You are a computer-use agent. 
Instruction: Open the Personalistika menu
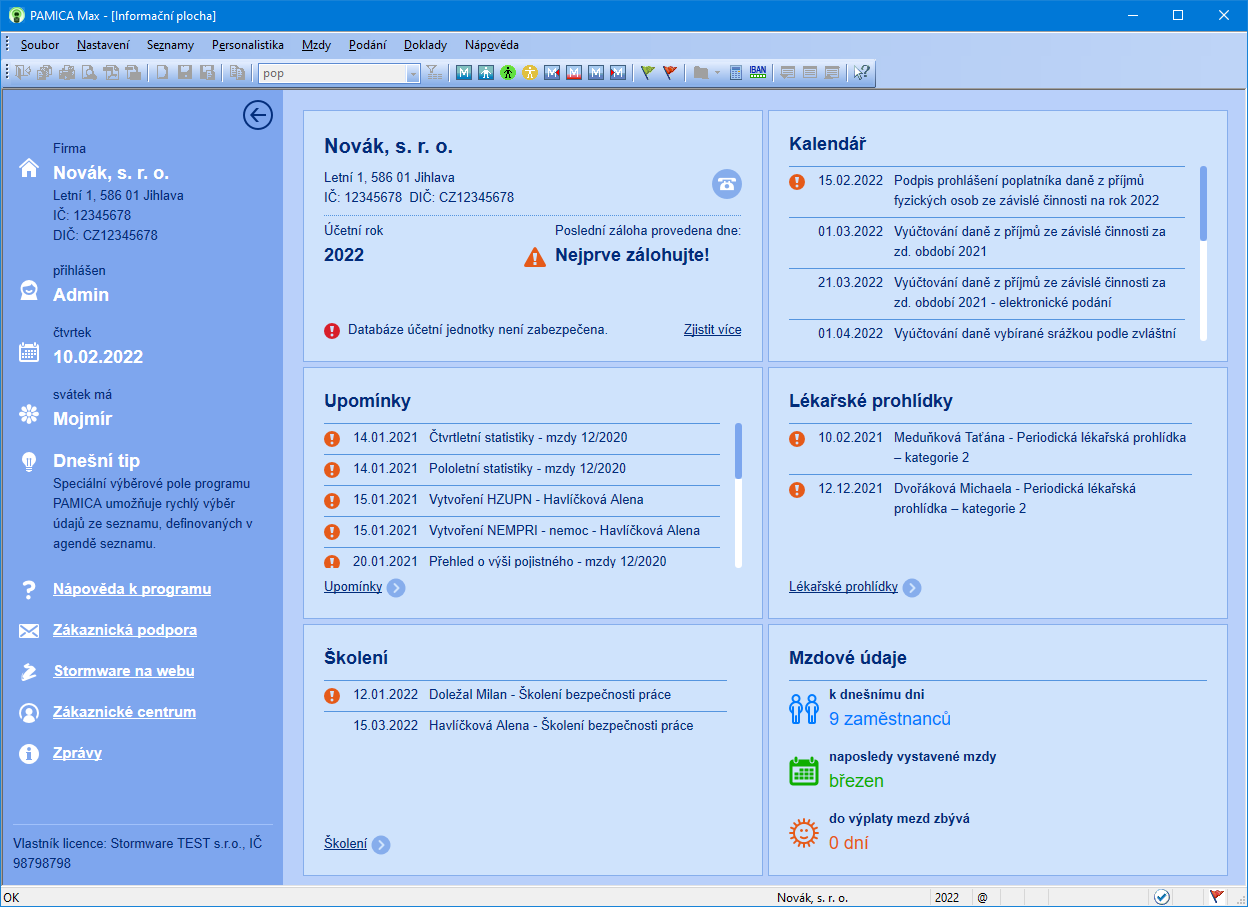click(248, 45)
